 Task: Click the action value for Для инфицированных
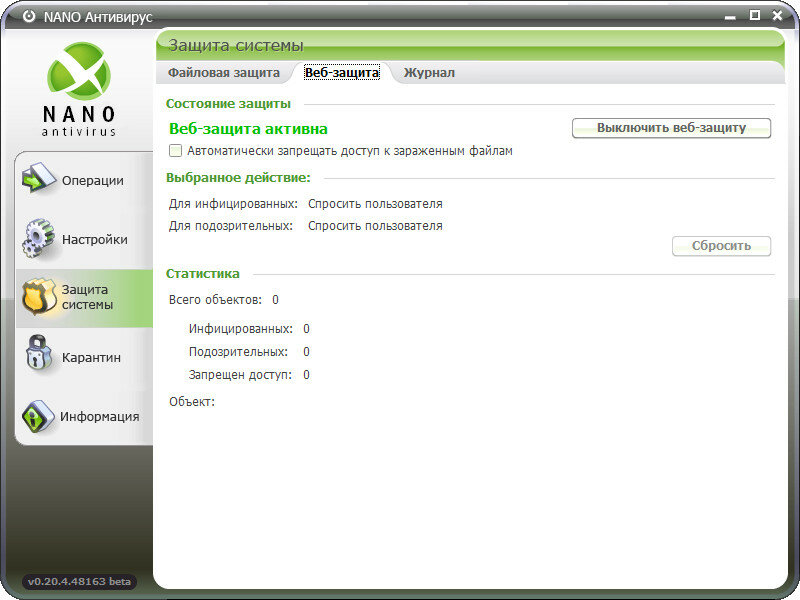375,204
